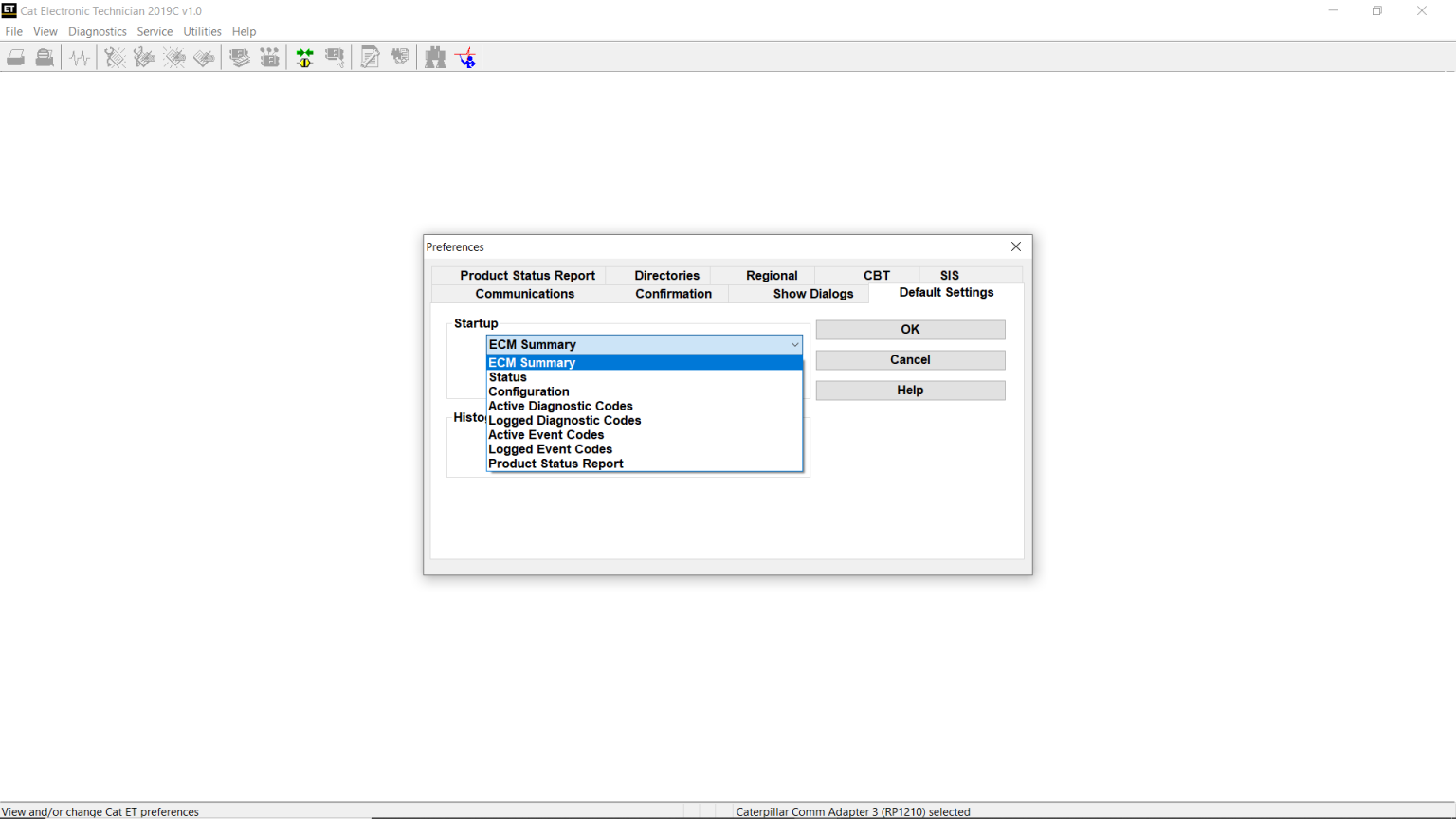The image size is (1456, 819).
Task: Select Active Event Codes list entry
Action: point(546,434)
